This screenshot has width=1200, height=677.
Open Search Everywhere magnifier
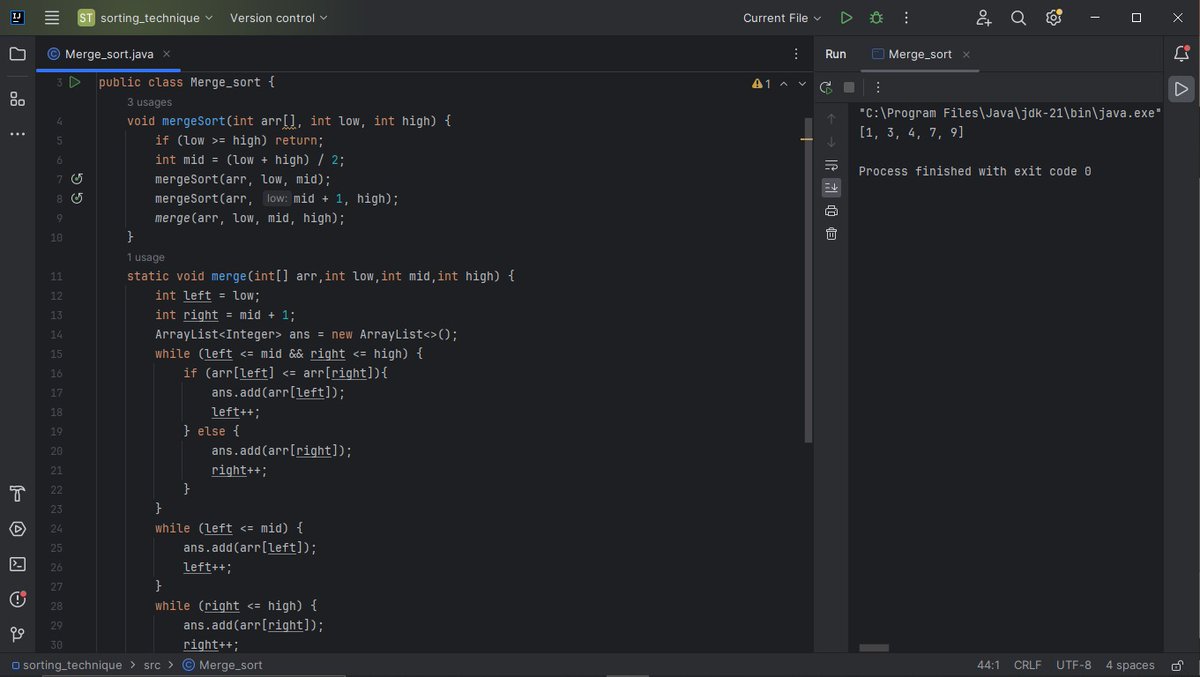pos(1018,17)
